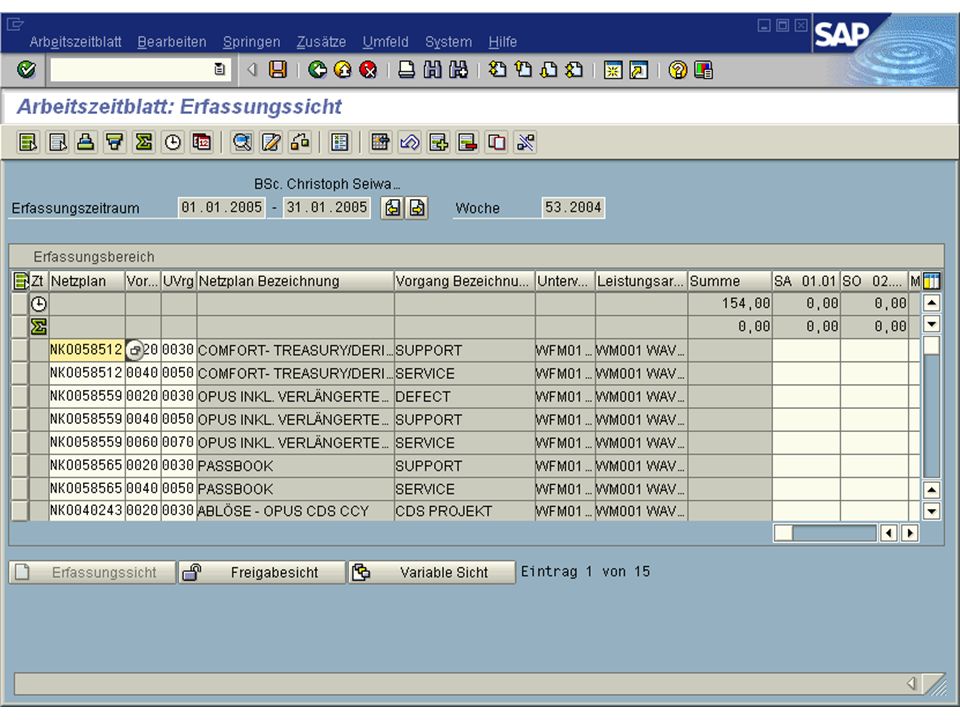Screen dimensions: 960x720
Task: Toggle row selector for NK0040243 CDS PROJEKT row
Action: 20,511
